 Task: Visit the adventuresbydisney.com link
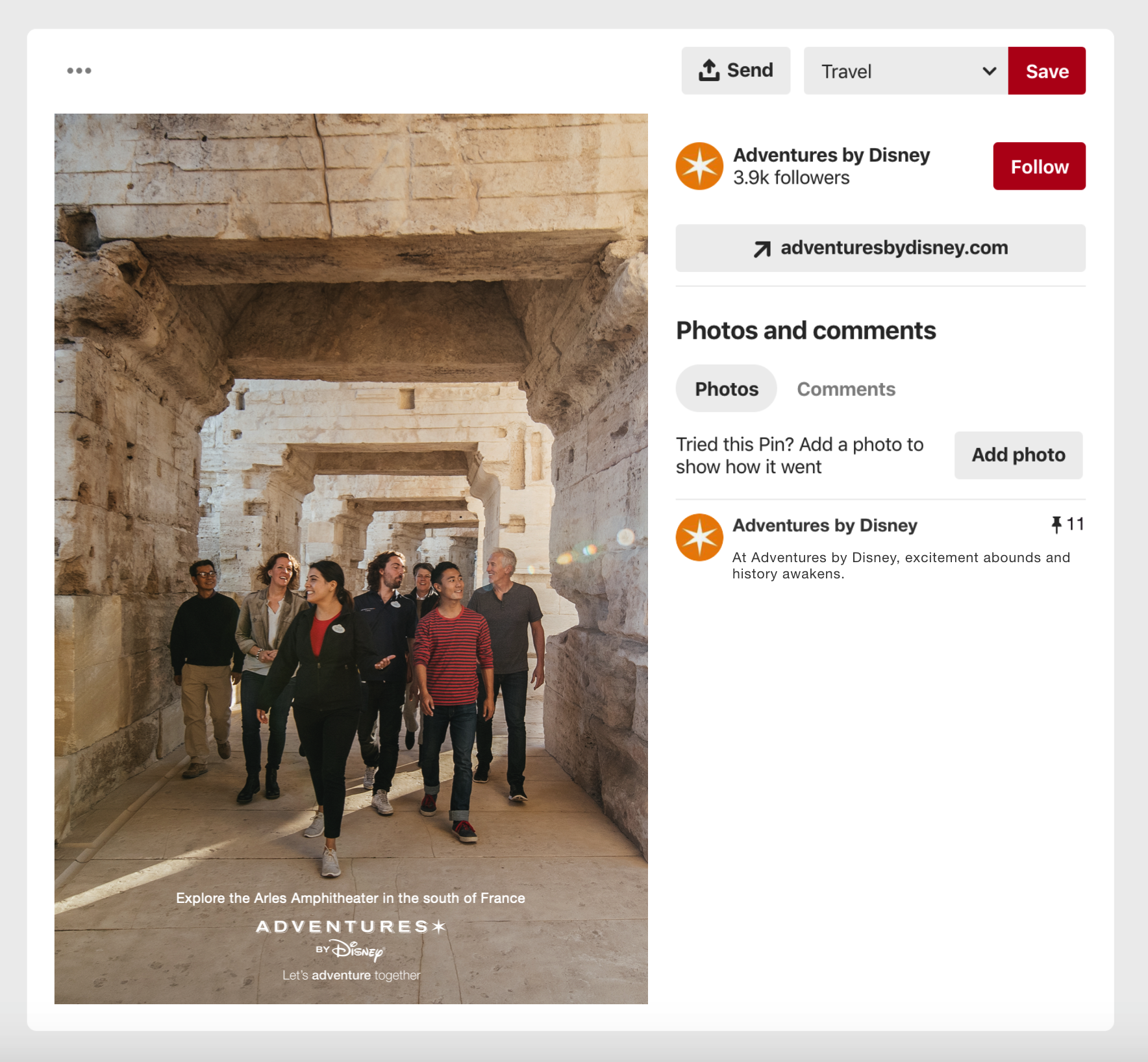click(x=880, y=248)
